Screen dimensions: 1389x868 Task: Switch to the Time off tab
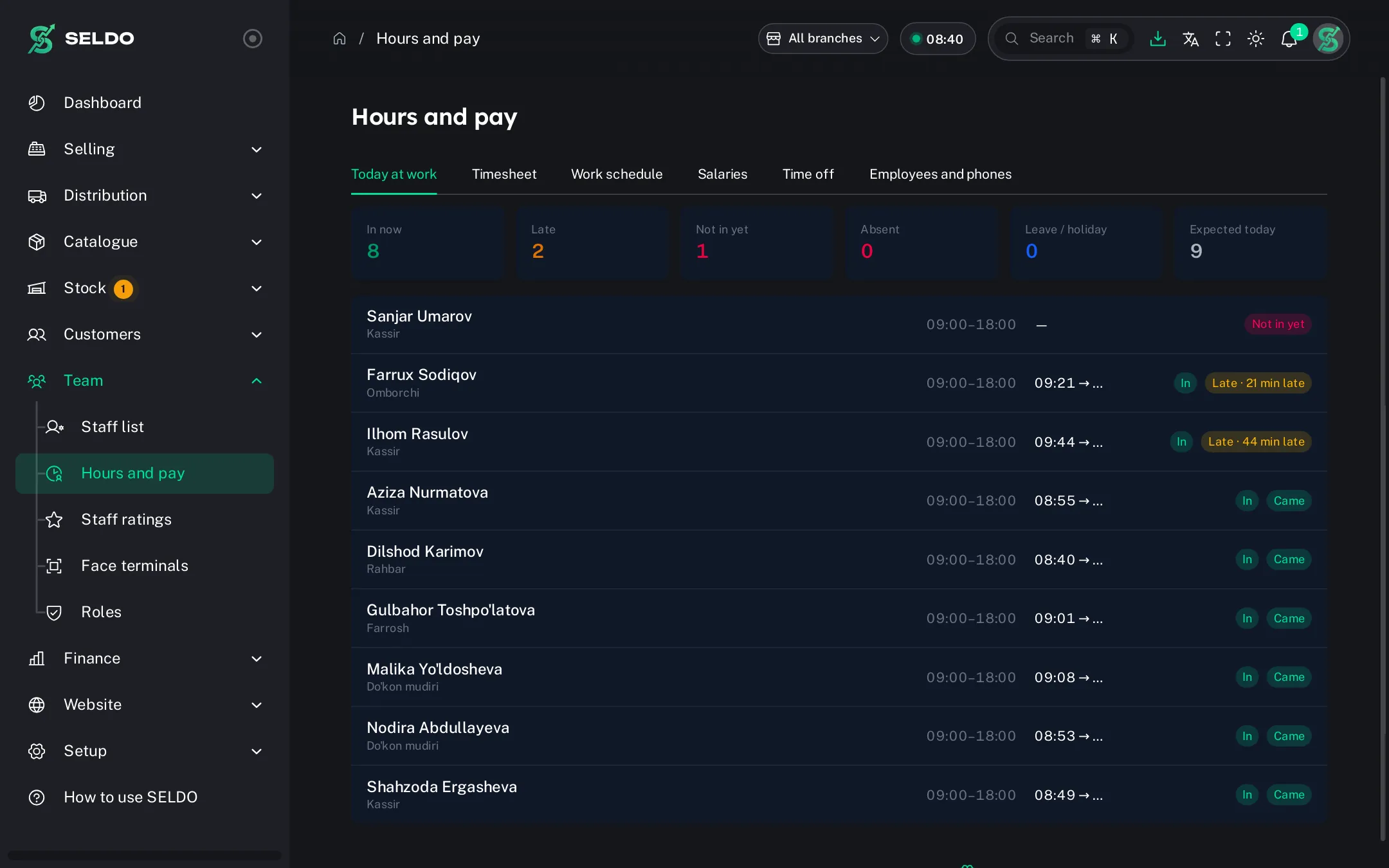click(x=808, y=174)
